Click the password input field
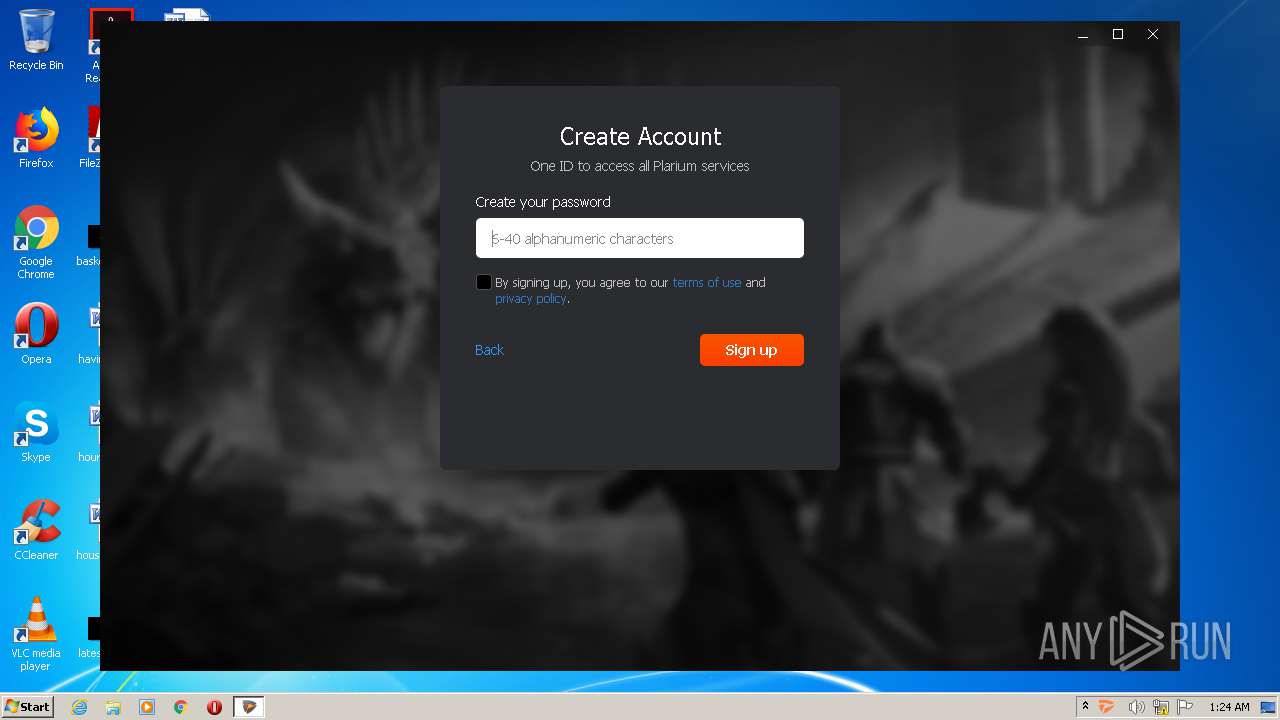Viewport: 1280px width, 720px height. (x=639, y=238)
